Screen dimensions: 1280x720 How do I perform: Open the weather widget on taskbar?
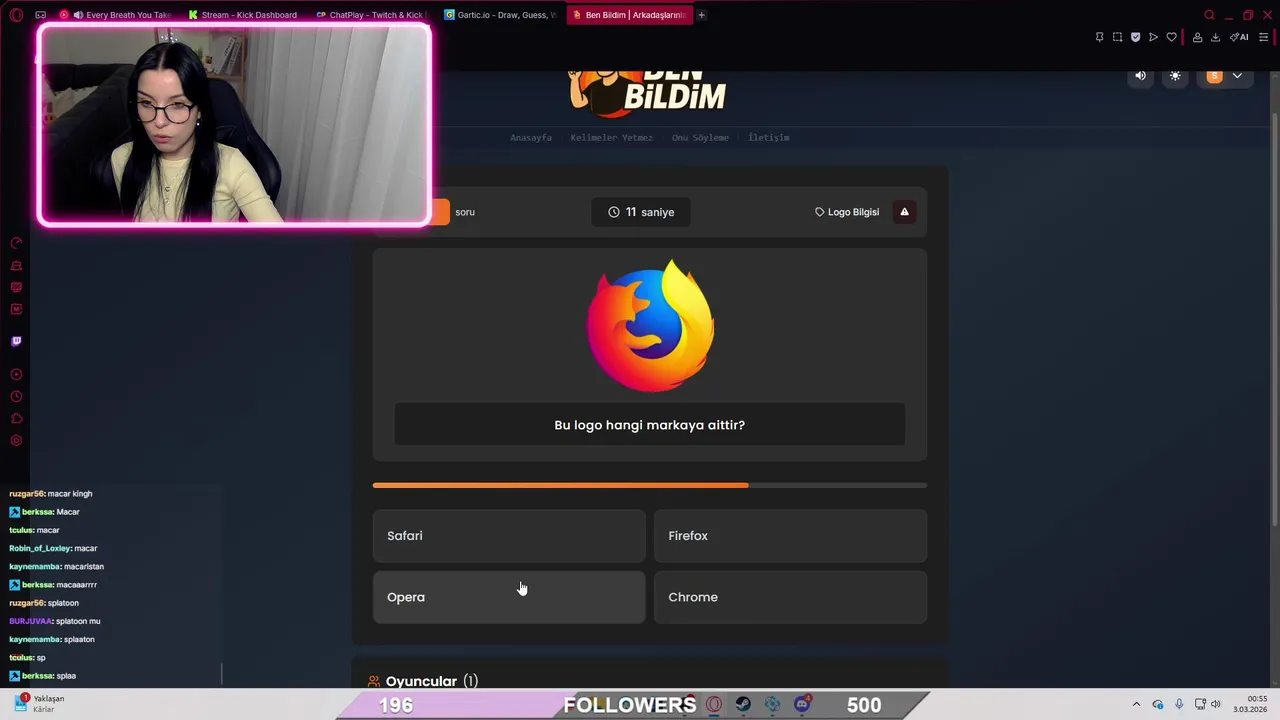(40, 704)
